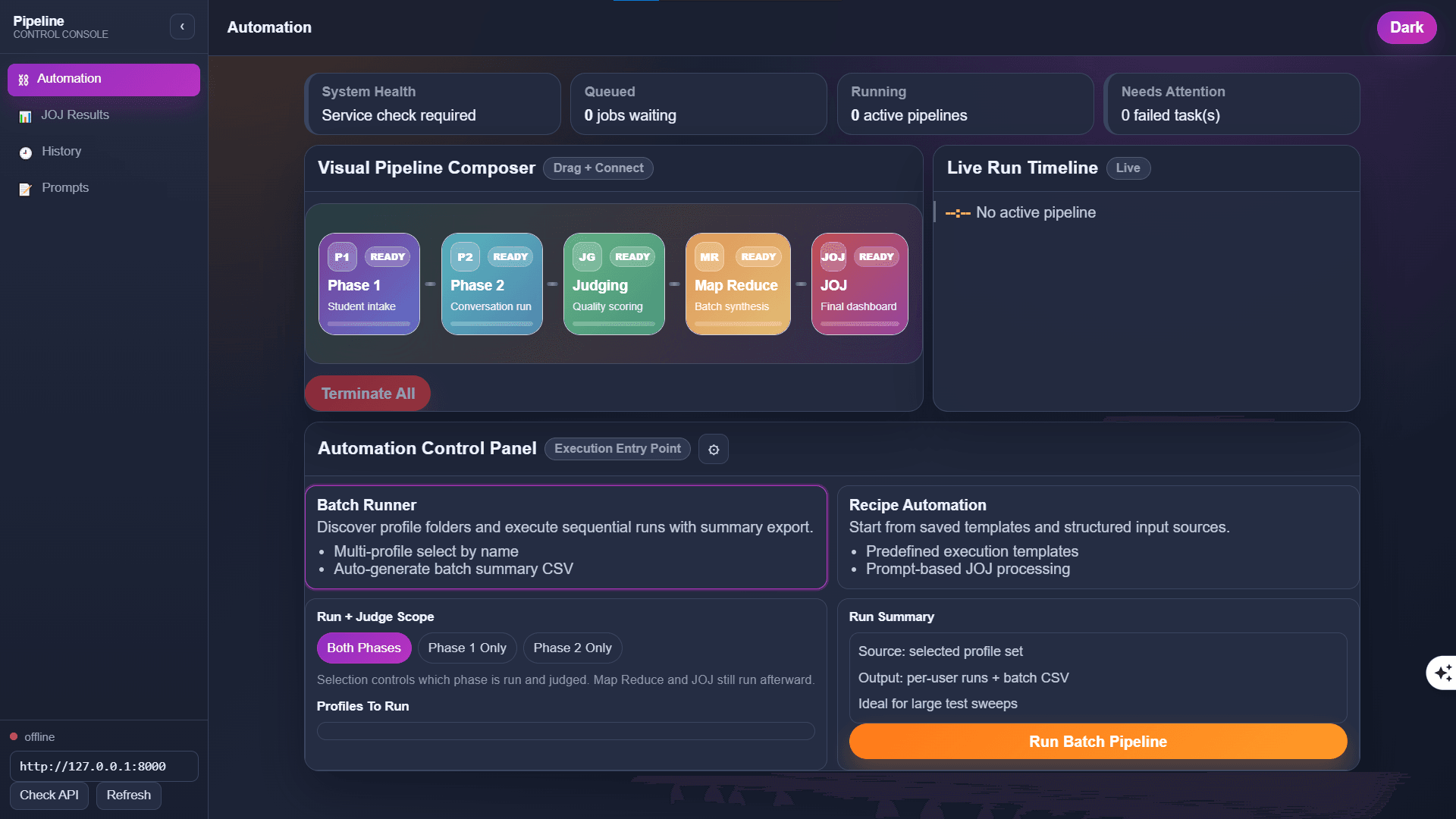Open the Automation sidebar item
1456x819 pixels.
coord(104,80)
